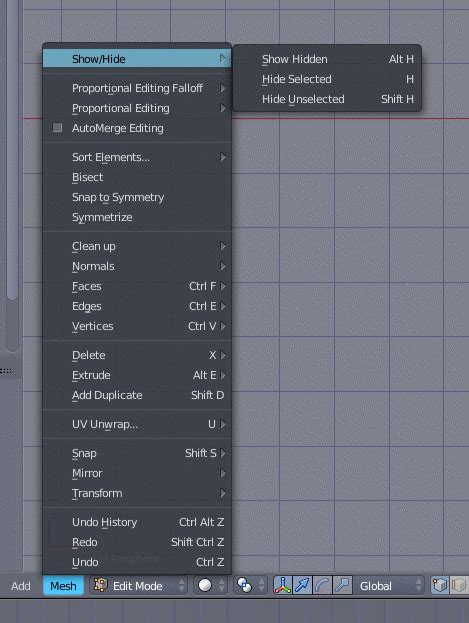
Task: Click the Bisect menu entry
Action: point(137,177)
